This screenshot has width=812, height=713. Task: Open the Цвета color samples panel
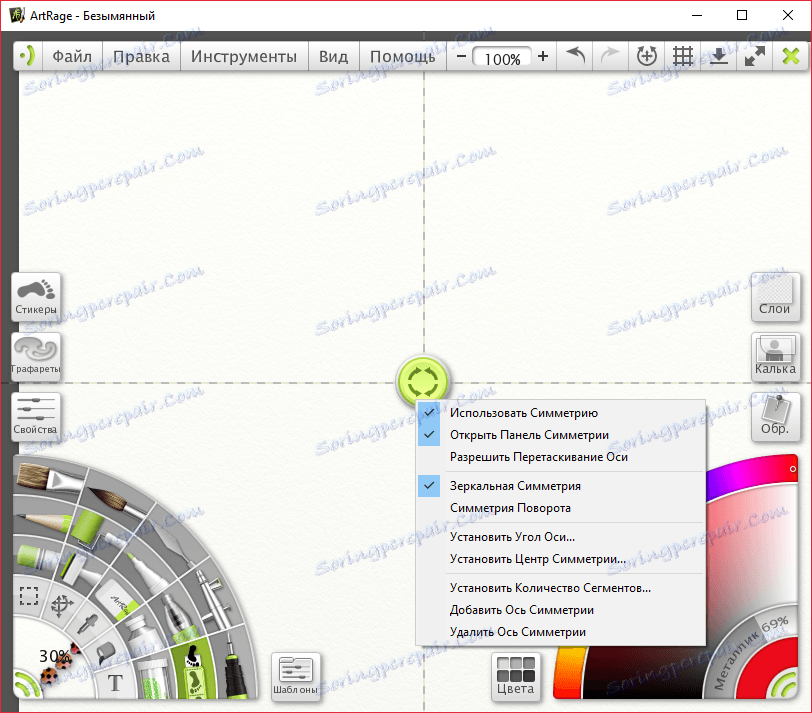515,677
